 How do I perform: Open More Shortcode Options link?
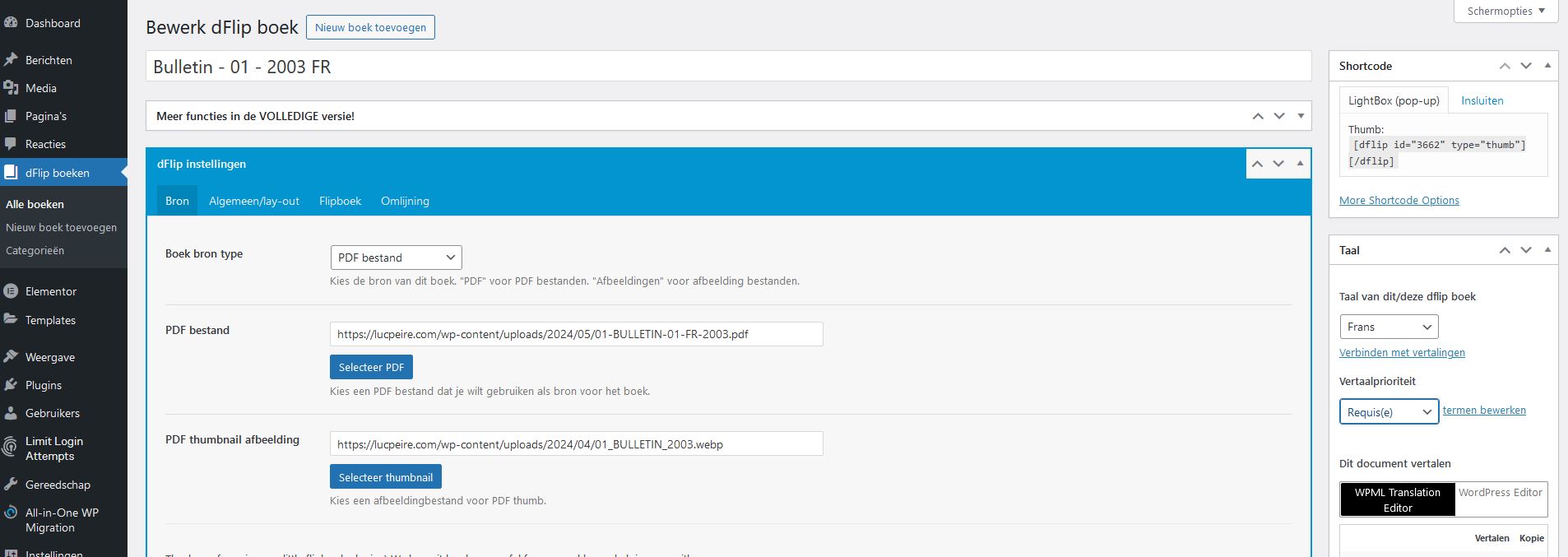(x=1399, y=200)
